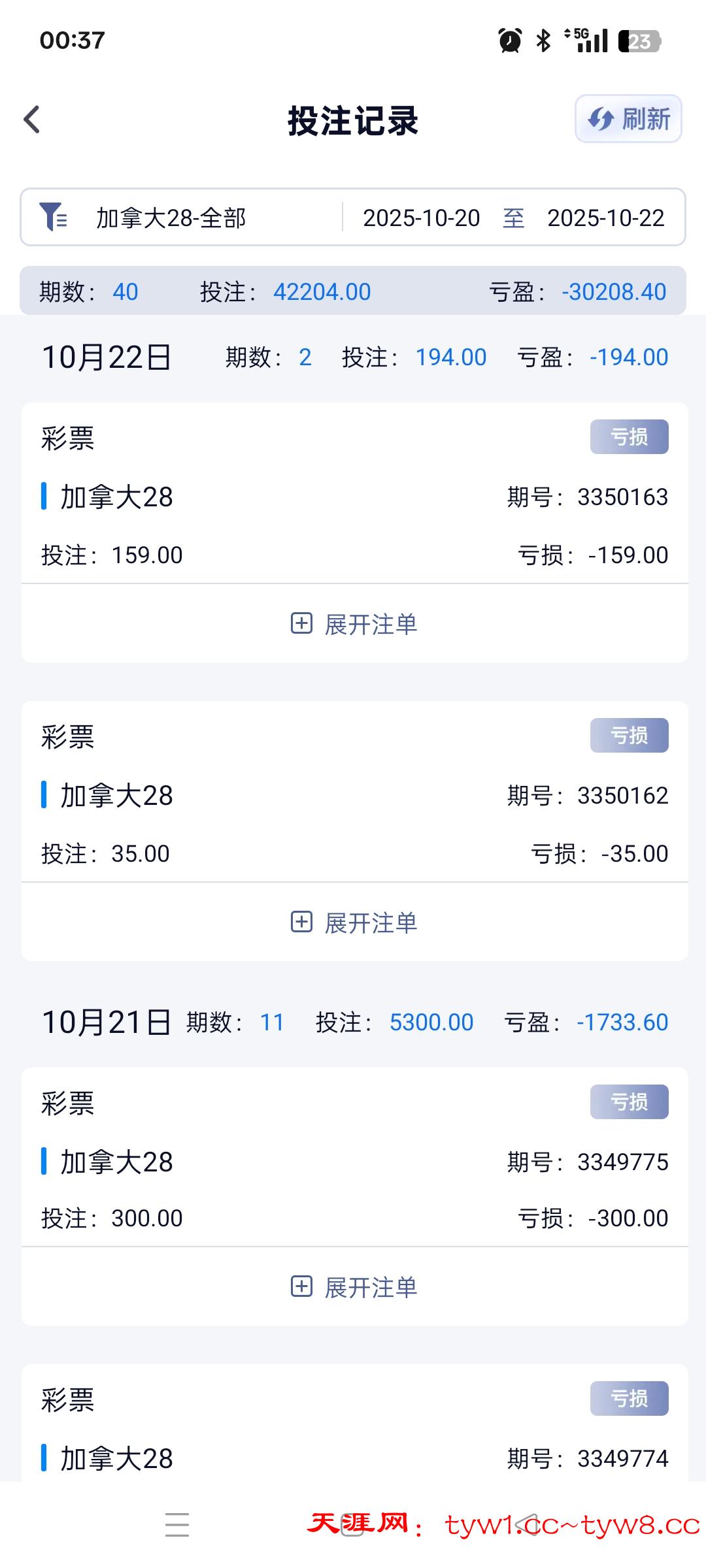The height and width of the screenshot is (1568, 706).
Task: Tap plus icon for issue 3350162
Action: click(x=301, y=922)
